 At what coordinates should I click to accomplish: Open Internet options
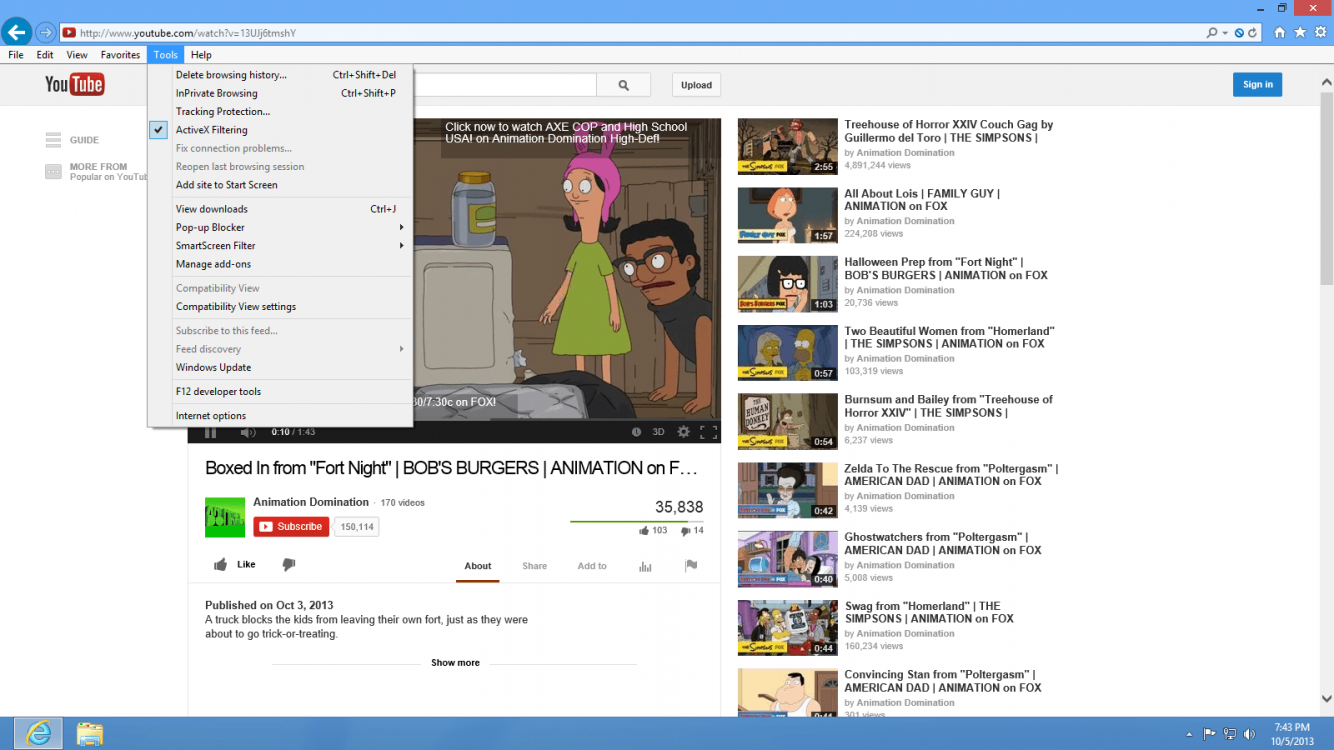coord(280,416)
